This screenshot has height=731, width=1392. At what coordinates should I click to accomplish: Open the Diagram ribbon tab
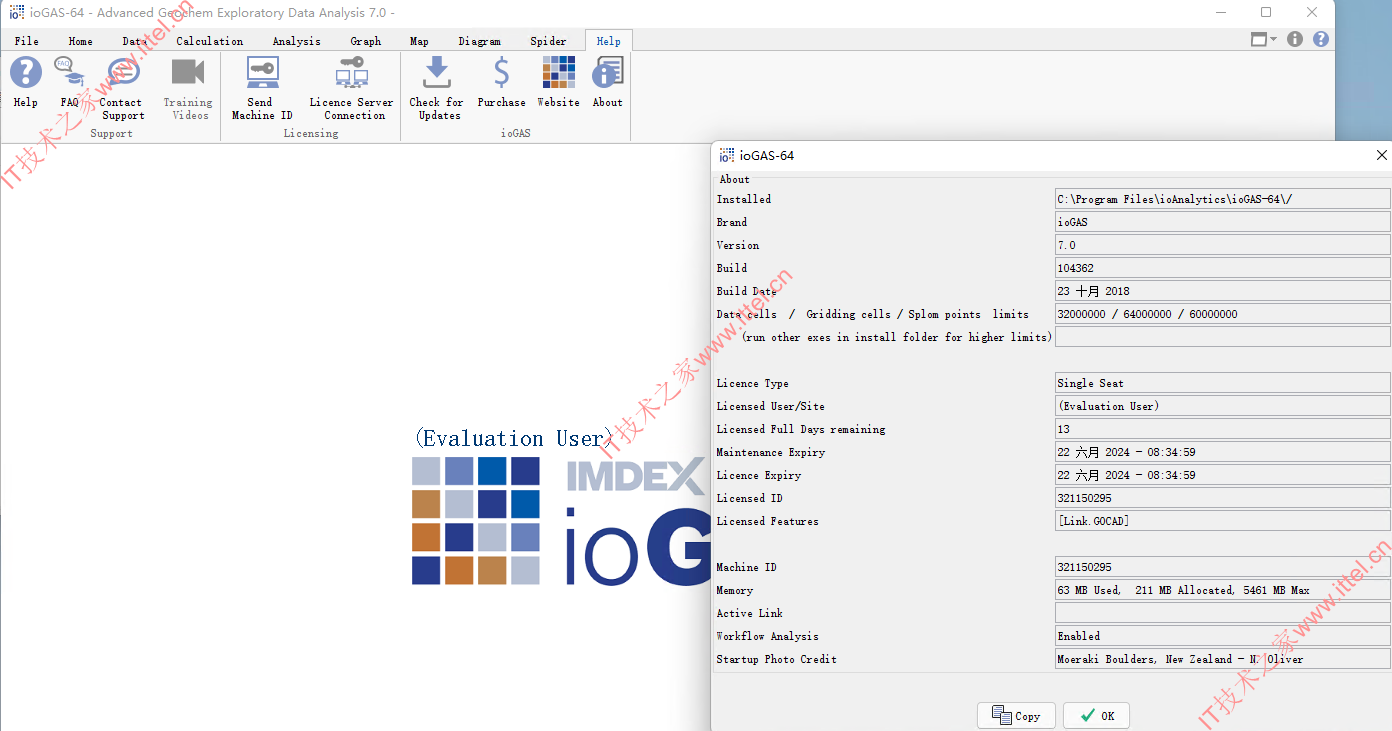point(480,41)
